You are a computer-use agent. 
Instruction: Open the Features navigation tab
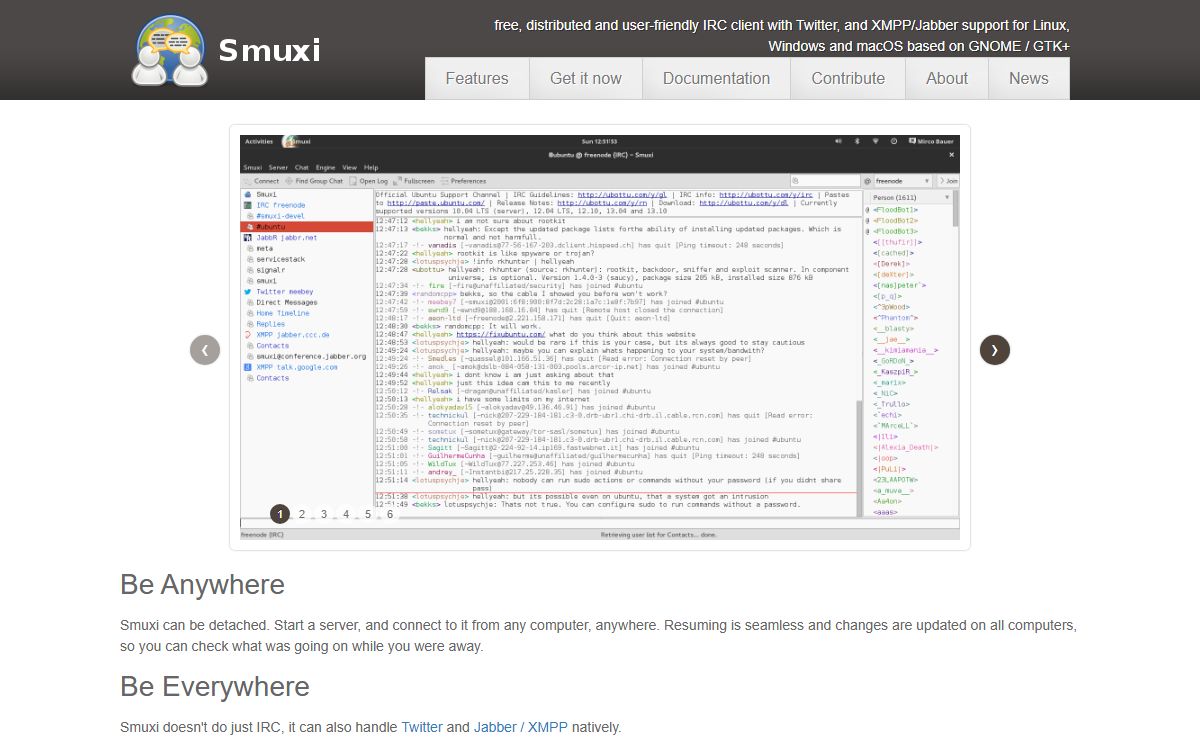(x=477, y=78)
